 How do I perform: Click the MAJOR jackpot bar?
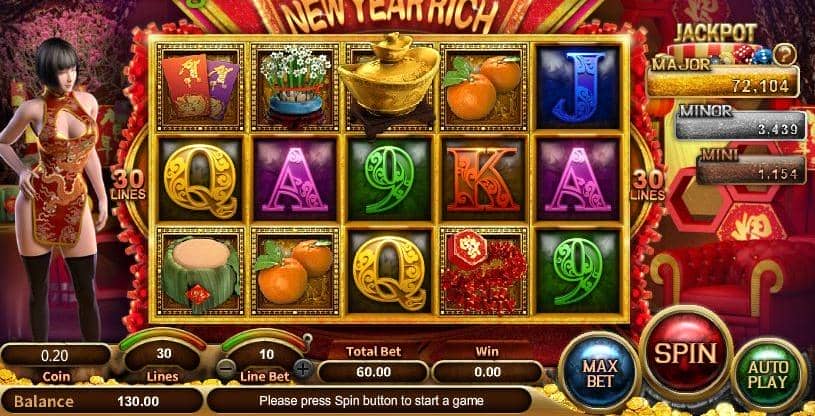tap(722, 81)
